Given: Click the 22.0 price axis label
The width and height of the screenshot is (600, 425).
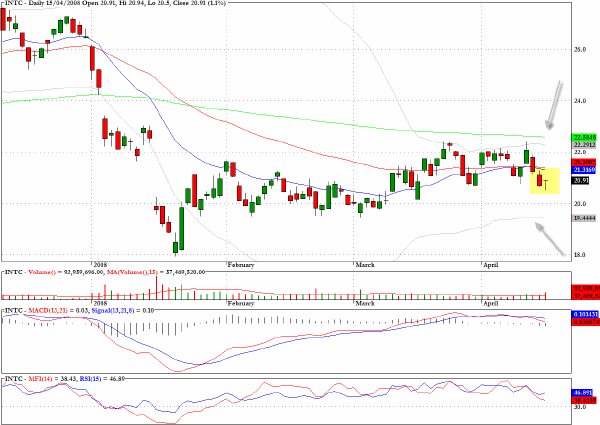Looking at the screenshot, I should [580, 152].
